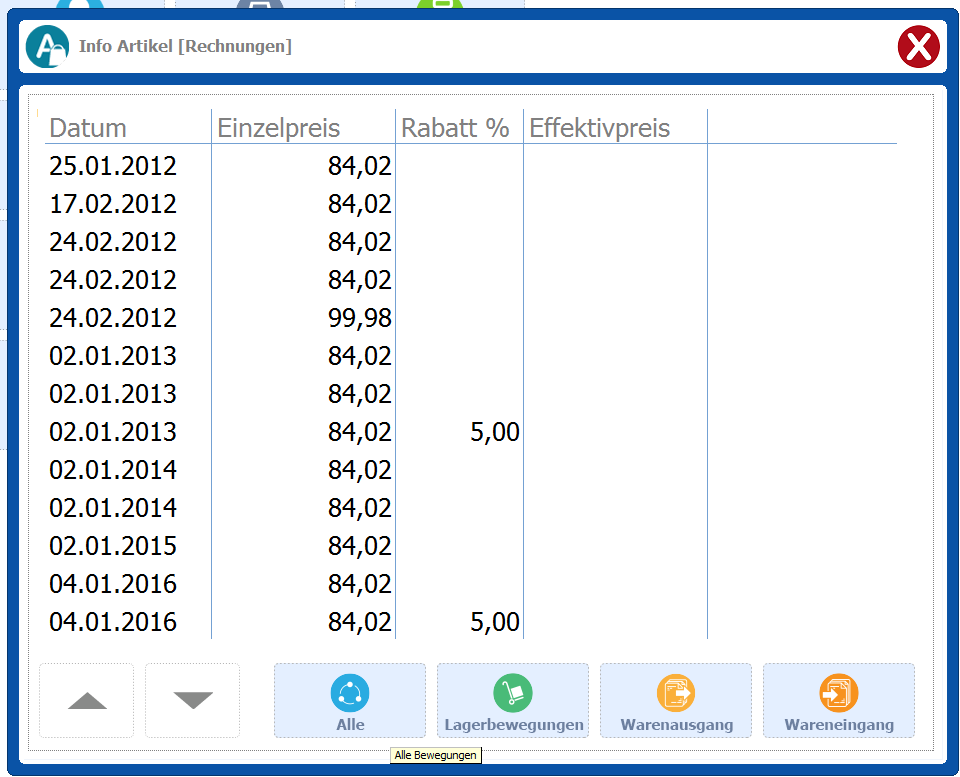Select the 99,98 price entry
The height and width of the screenshot is (777, 960).
coord(359,318)
